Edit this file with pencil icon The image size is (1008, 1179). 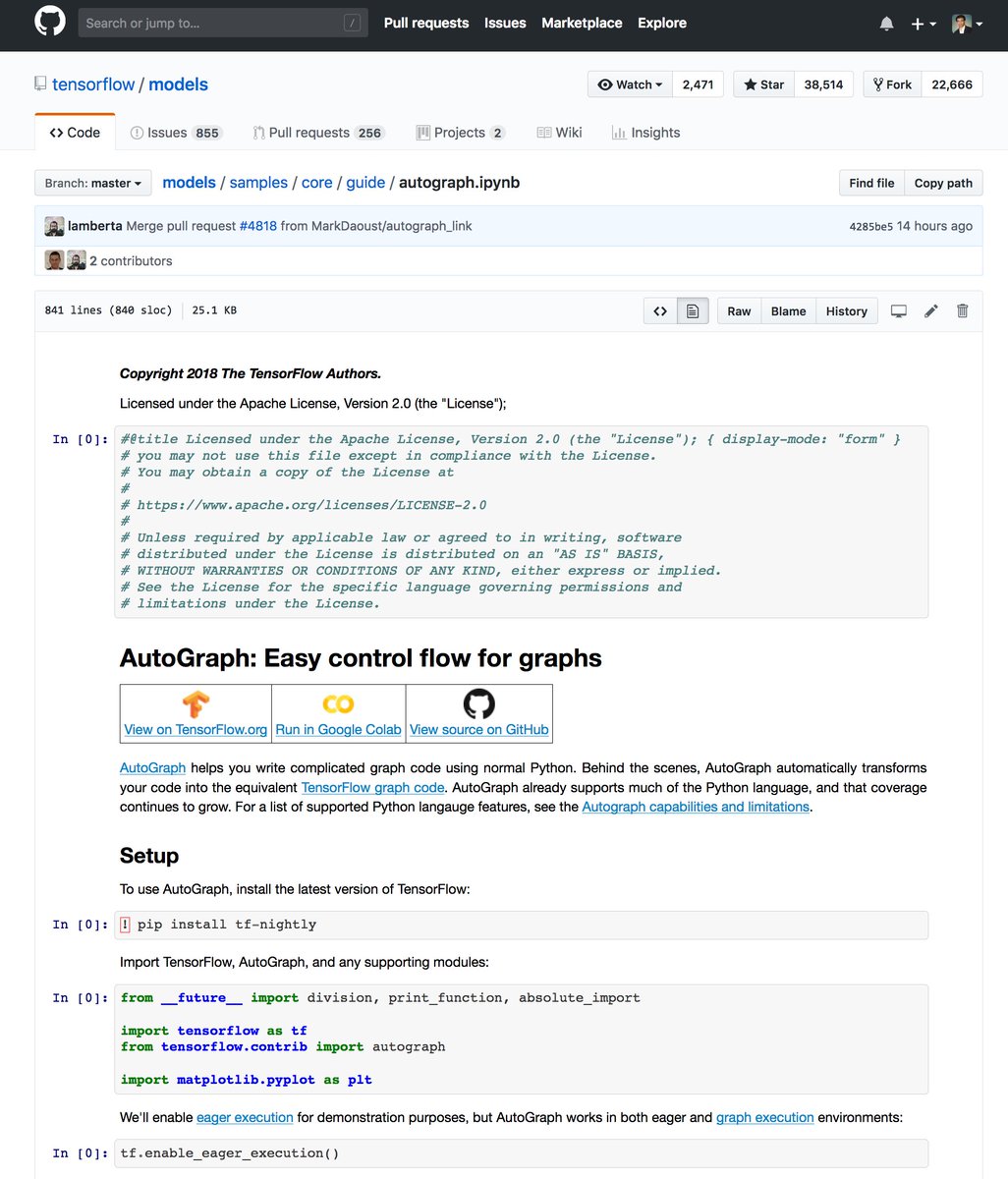[931, 311]
